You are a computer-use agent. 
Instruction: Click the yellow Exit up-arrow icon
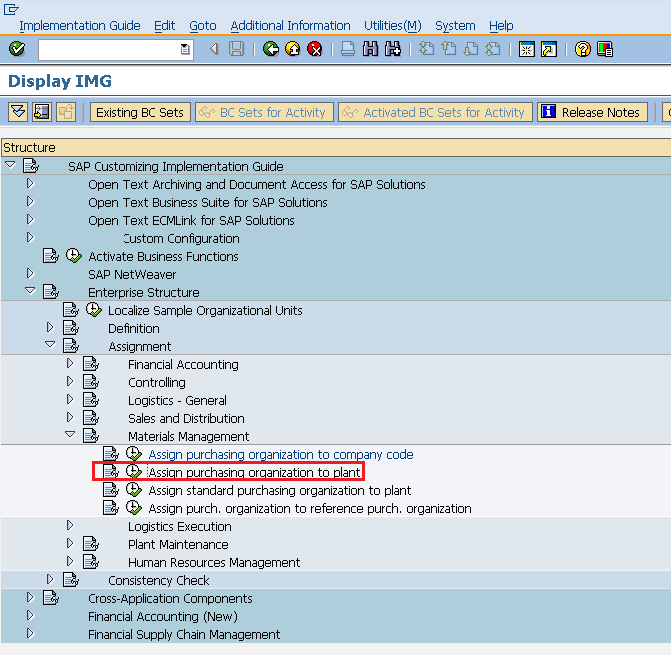[293, 49]
